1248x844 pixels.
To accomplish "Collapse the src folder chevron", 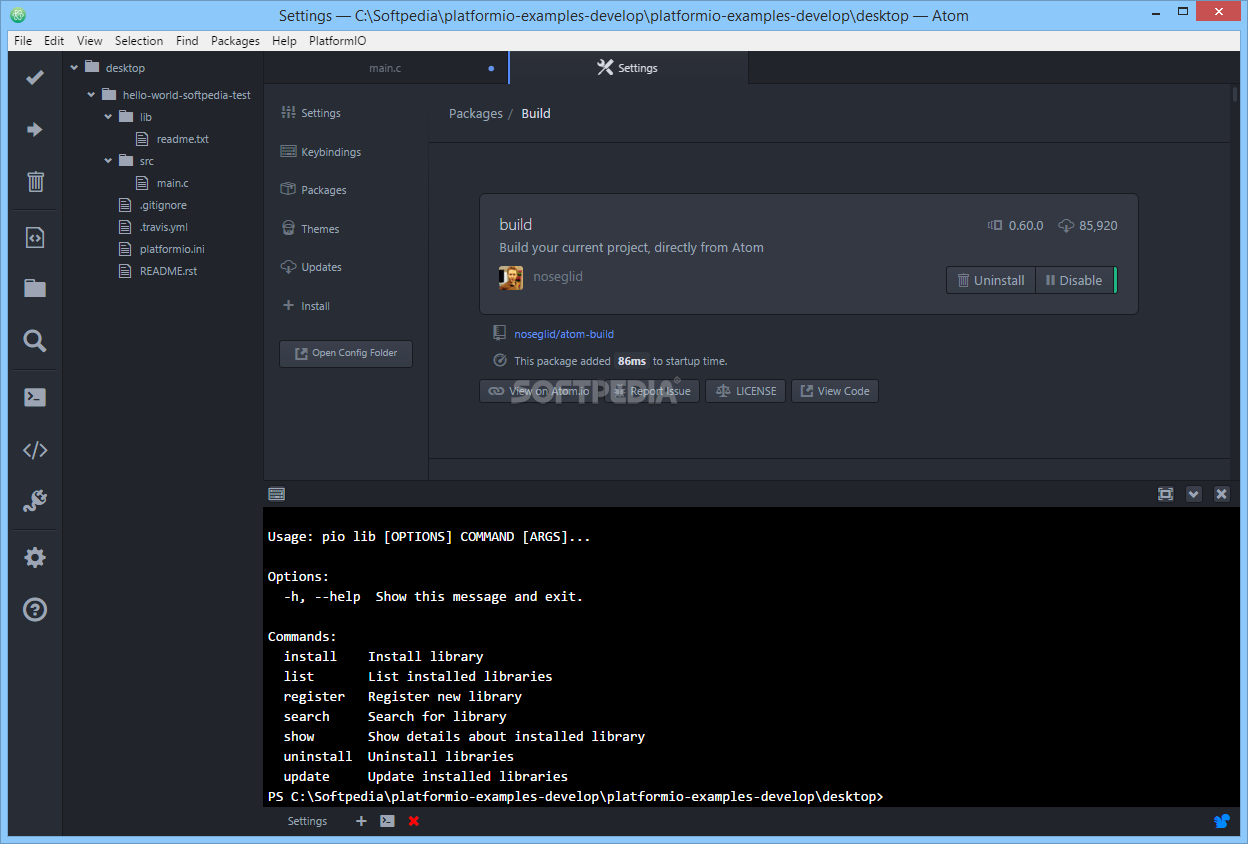I will [109, 161].
